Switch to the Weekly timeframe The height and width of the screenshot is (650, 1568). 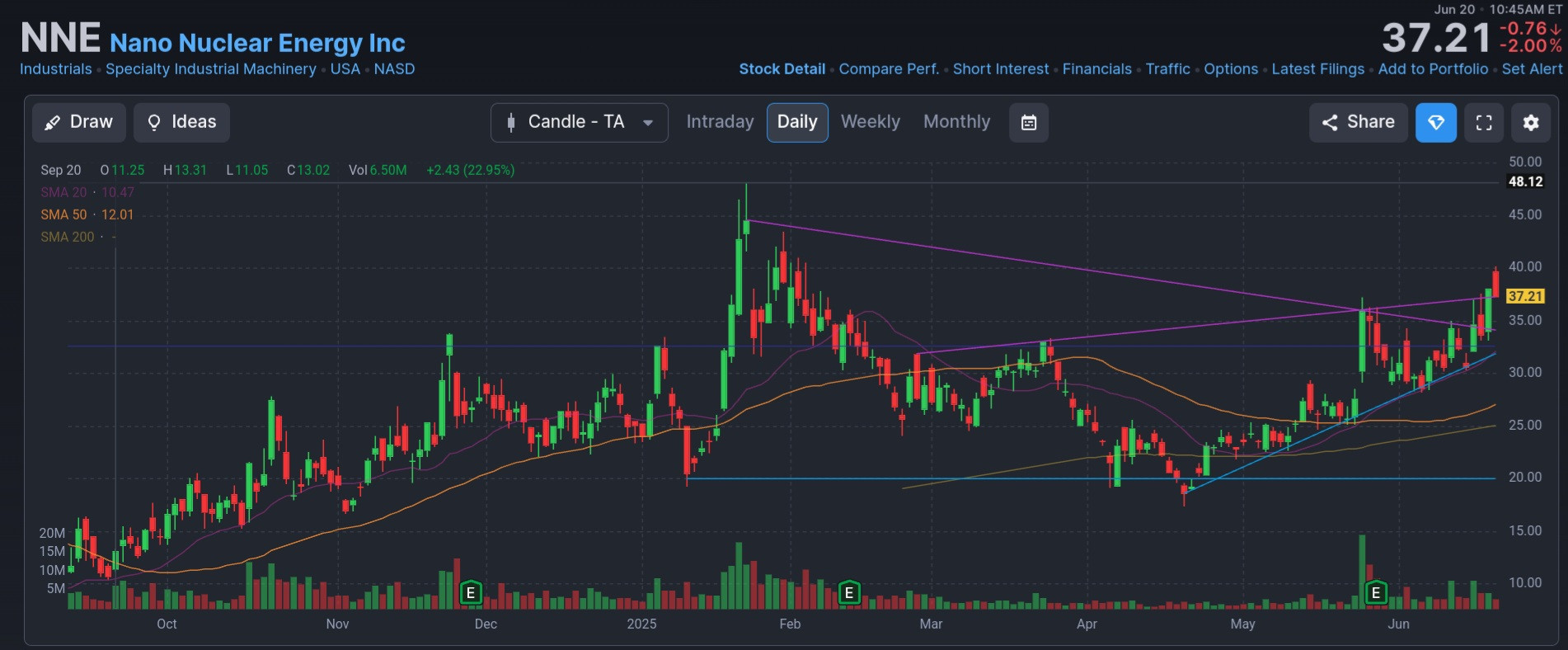(x=871, y=122)
